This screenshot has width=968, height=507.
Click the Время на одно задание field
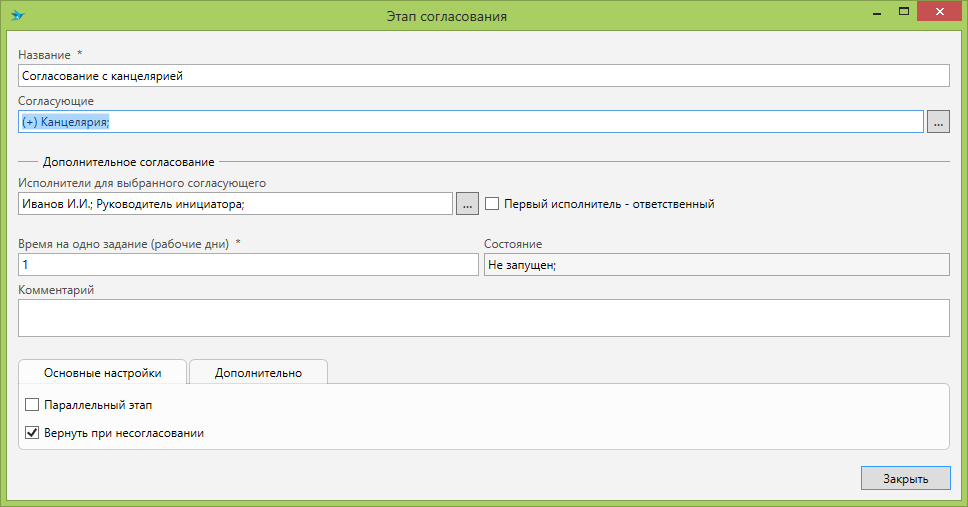[248, 265]
